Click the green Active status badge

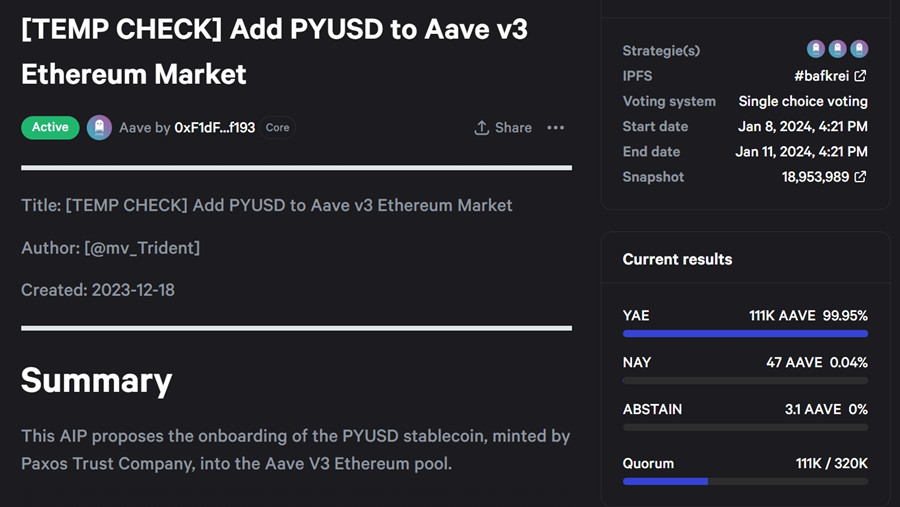pos(50,127)
